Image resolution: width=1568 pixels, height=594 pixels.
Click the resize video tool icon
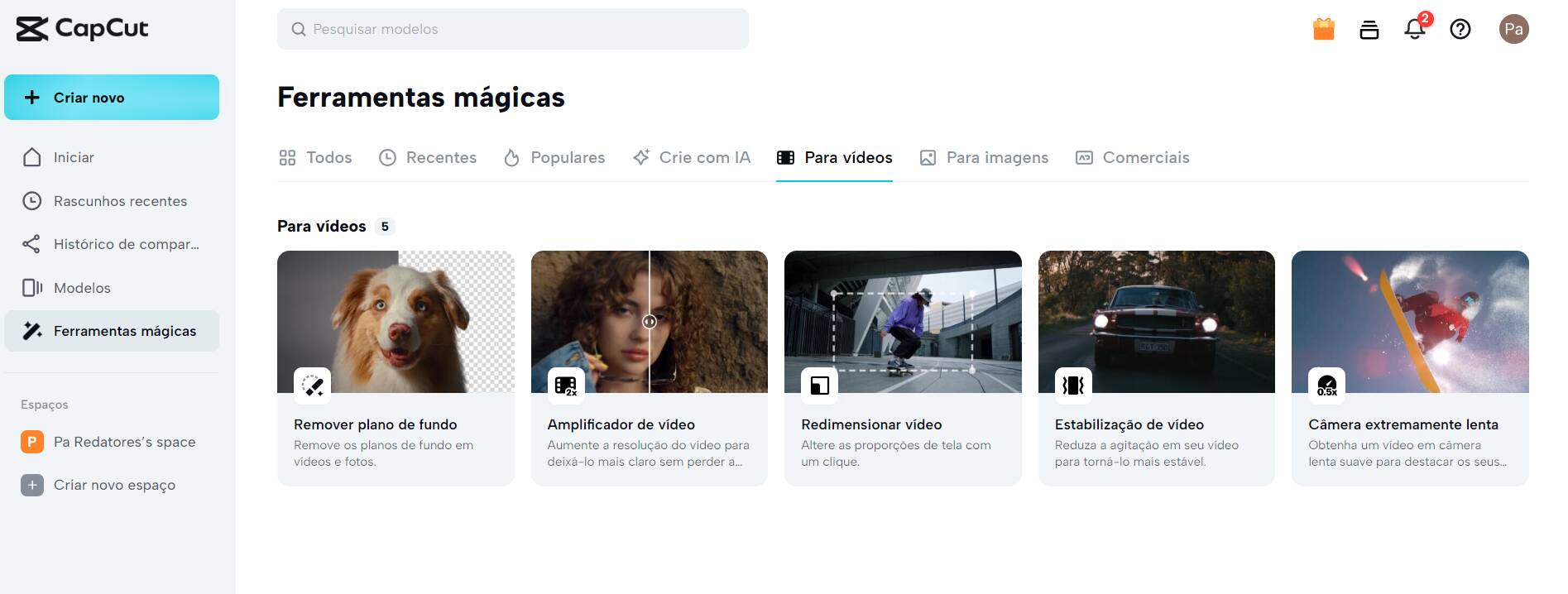pyautogui.click(x=820, y=386)
